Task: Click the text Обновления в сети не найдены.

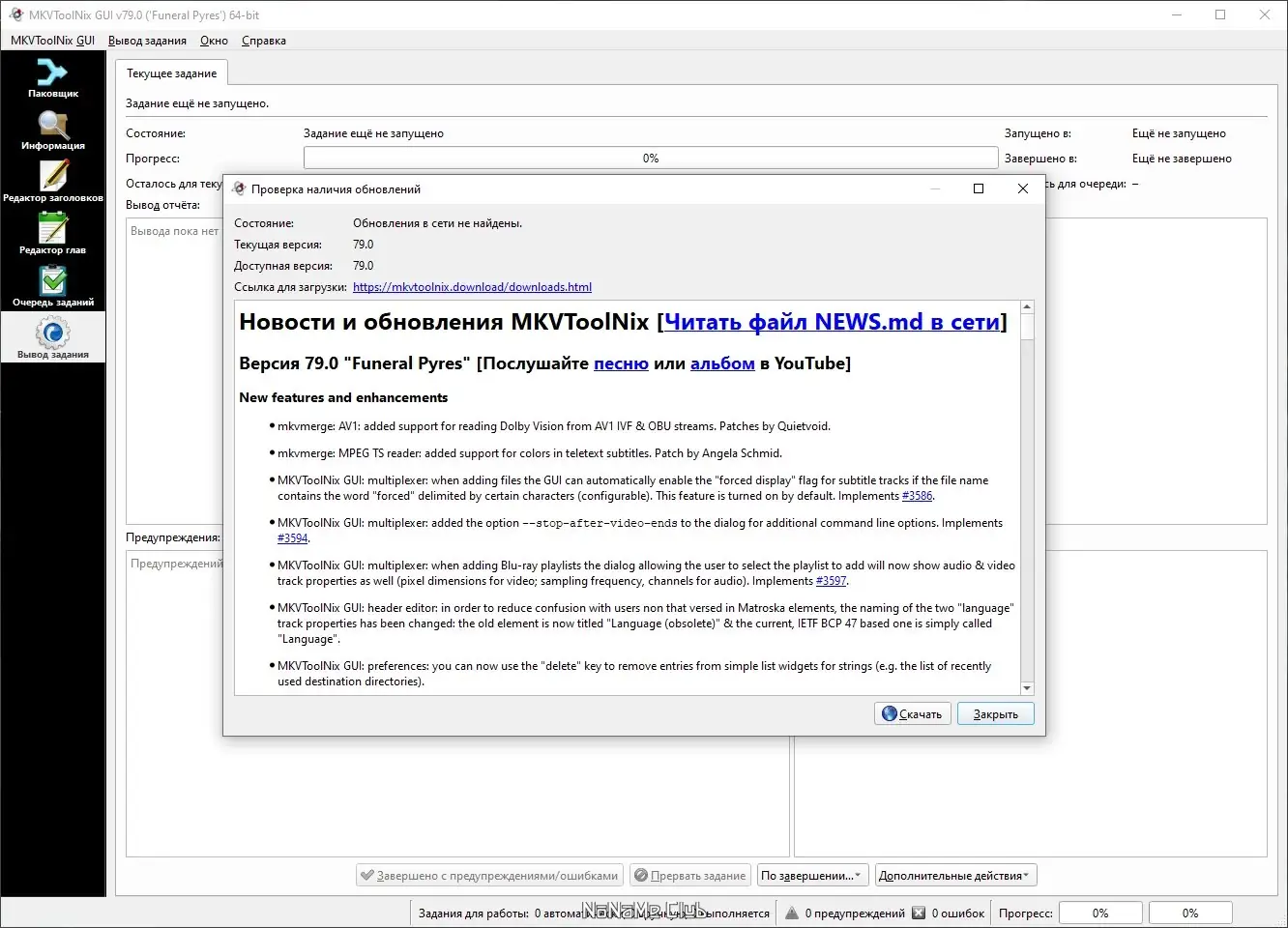Action: [437, 223]
